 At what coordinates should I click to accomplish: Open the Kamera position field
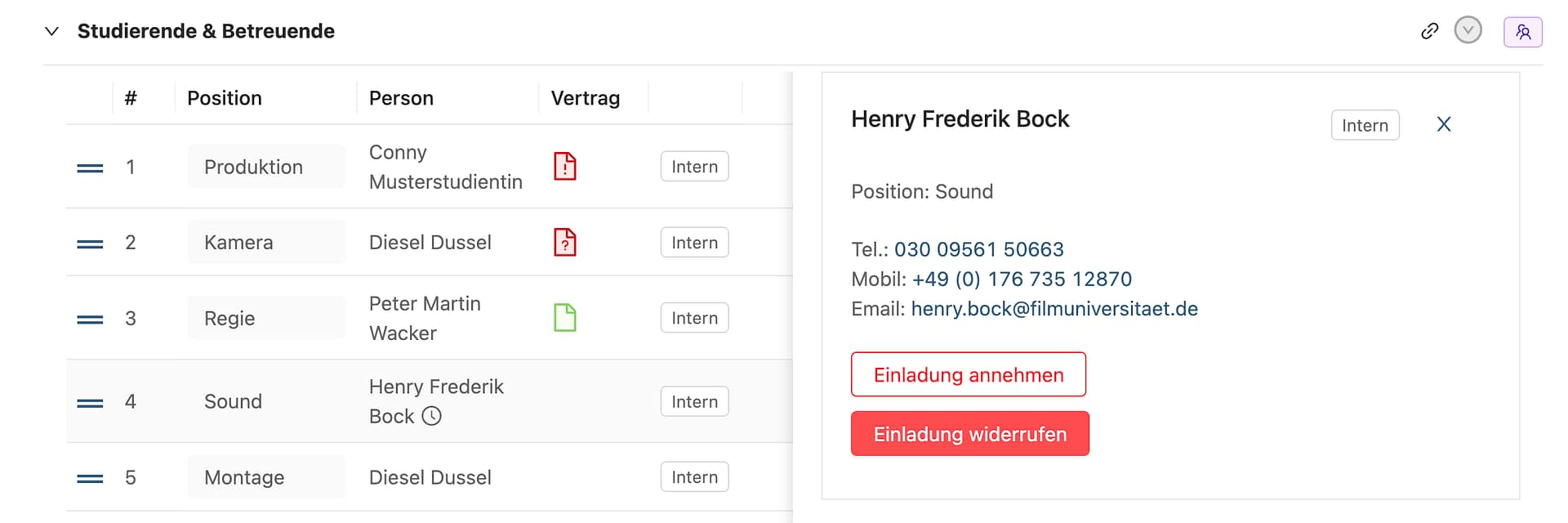click(266, 243)
